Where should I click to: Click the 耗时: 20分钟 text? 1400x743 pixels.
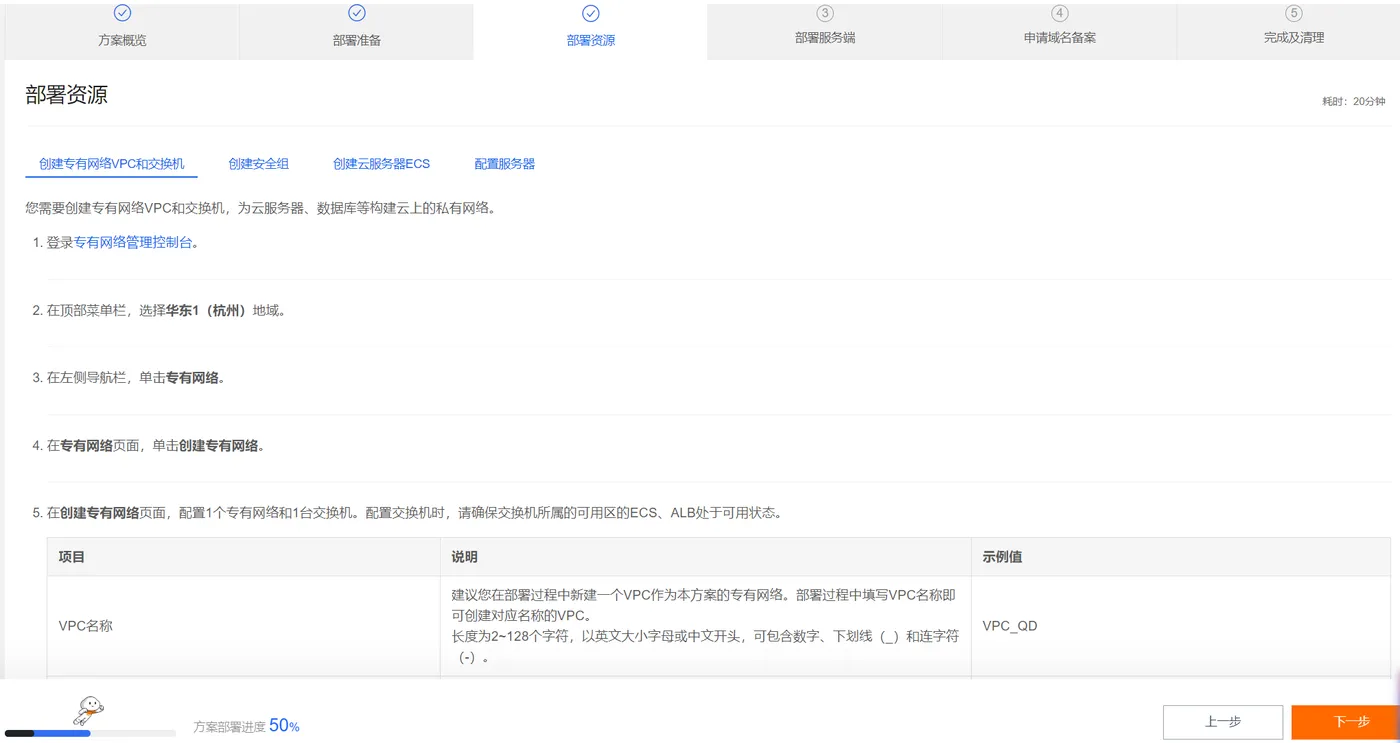pyautogui.click(x=1354, y=102)
